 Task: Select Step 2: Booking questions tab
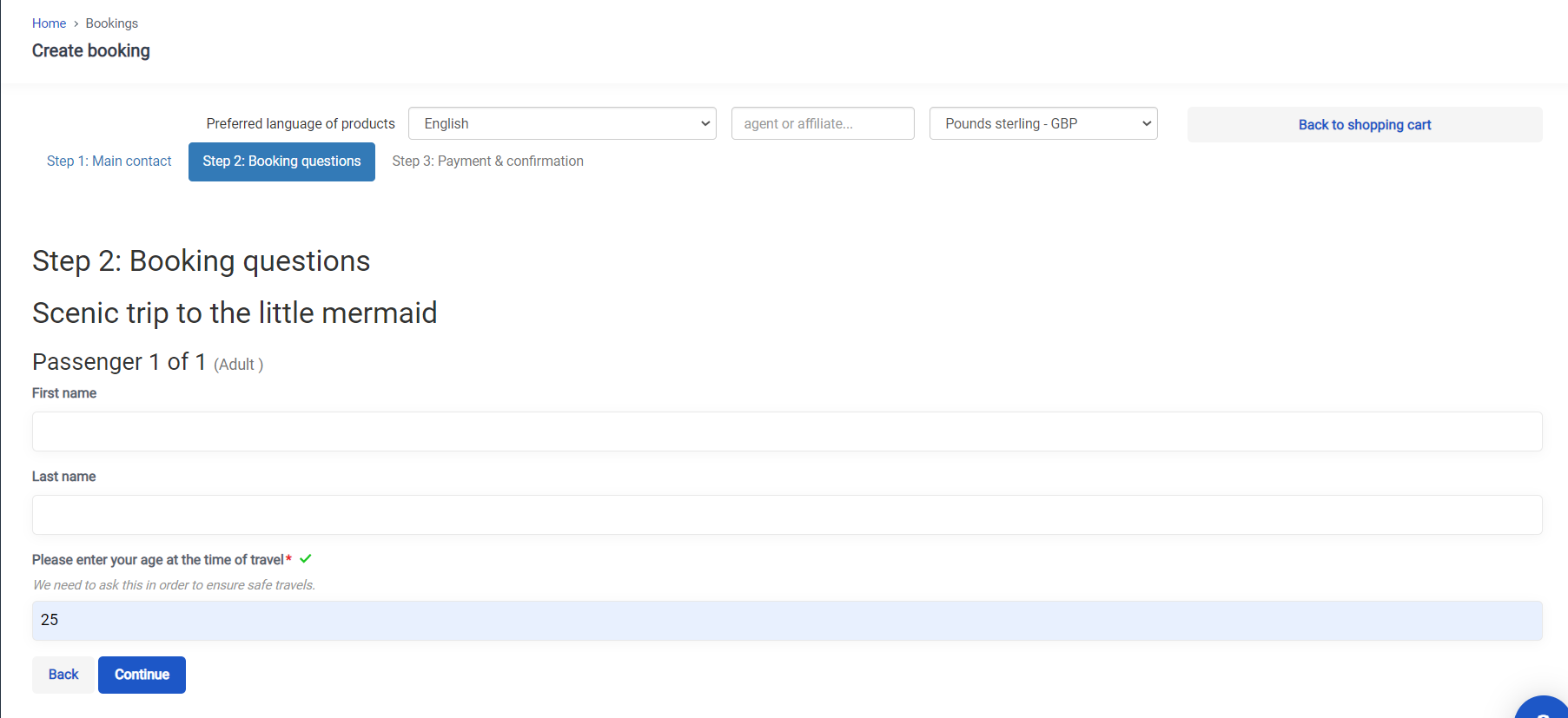281,161
